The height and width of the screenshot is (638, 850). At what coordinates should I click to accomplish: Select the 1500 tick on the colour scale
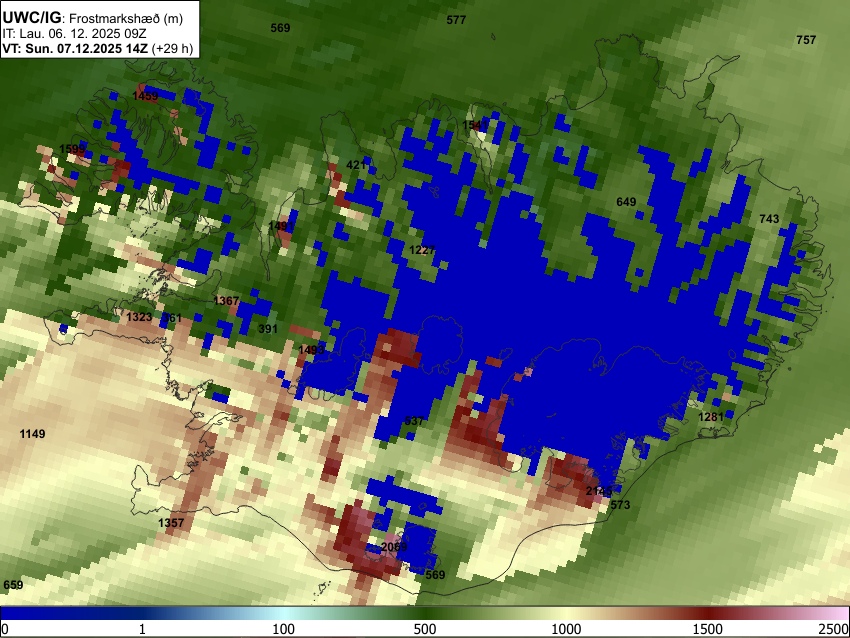point(708,629)
